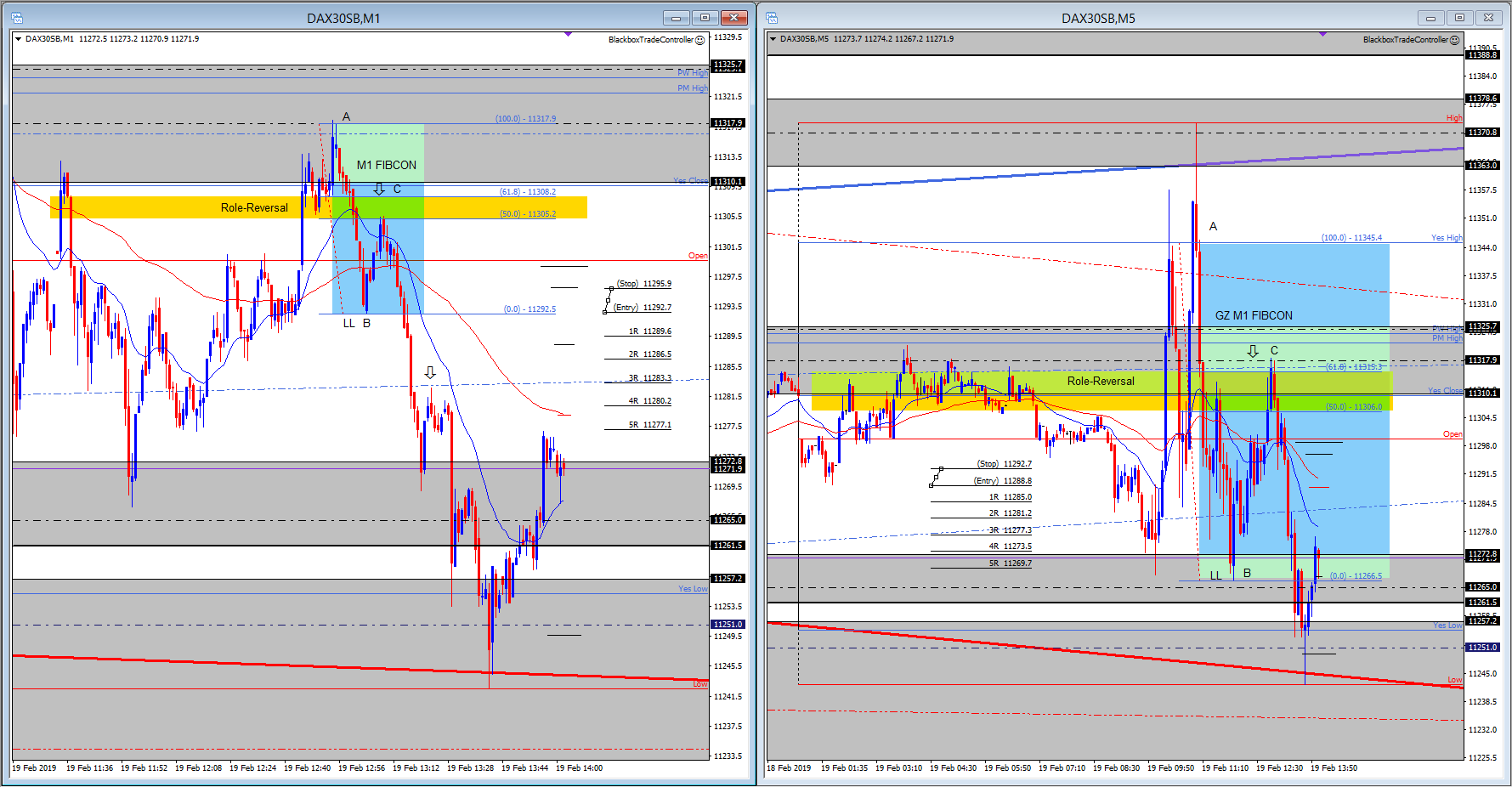Click the BlackboxTradeController smiley on the M5 chart

click(x=1455, y=40)
